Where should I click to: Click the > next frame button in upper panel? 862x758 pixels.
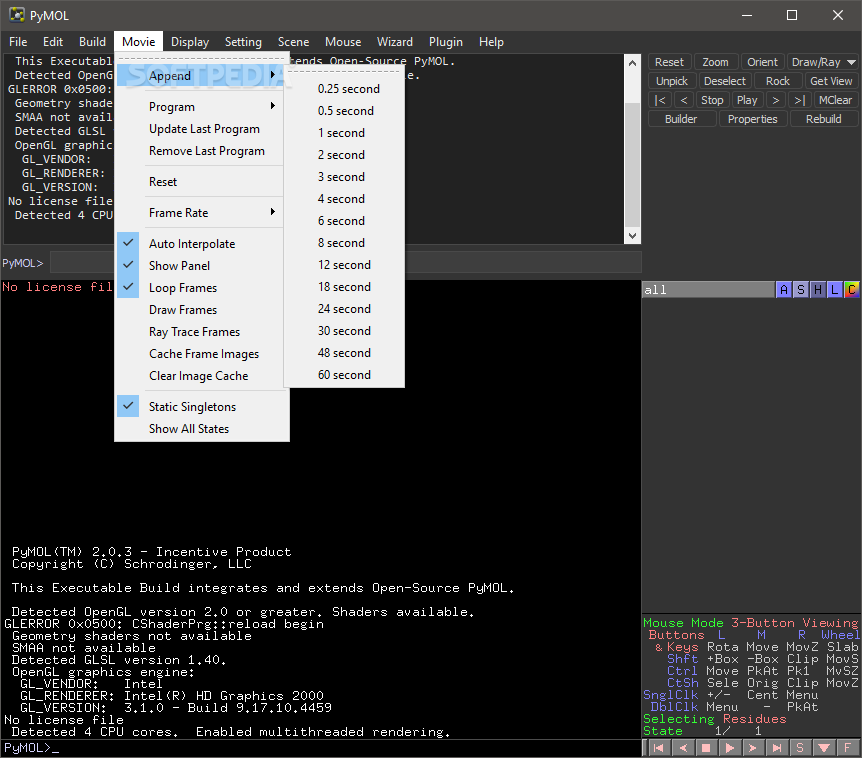tap(776, 100)
